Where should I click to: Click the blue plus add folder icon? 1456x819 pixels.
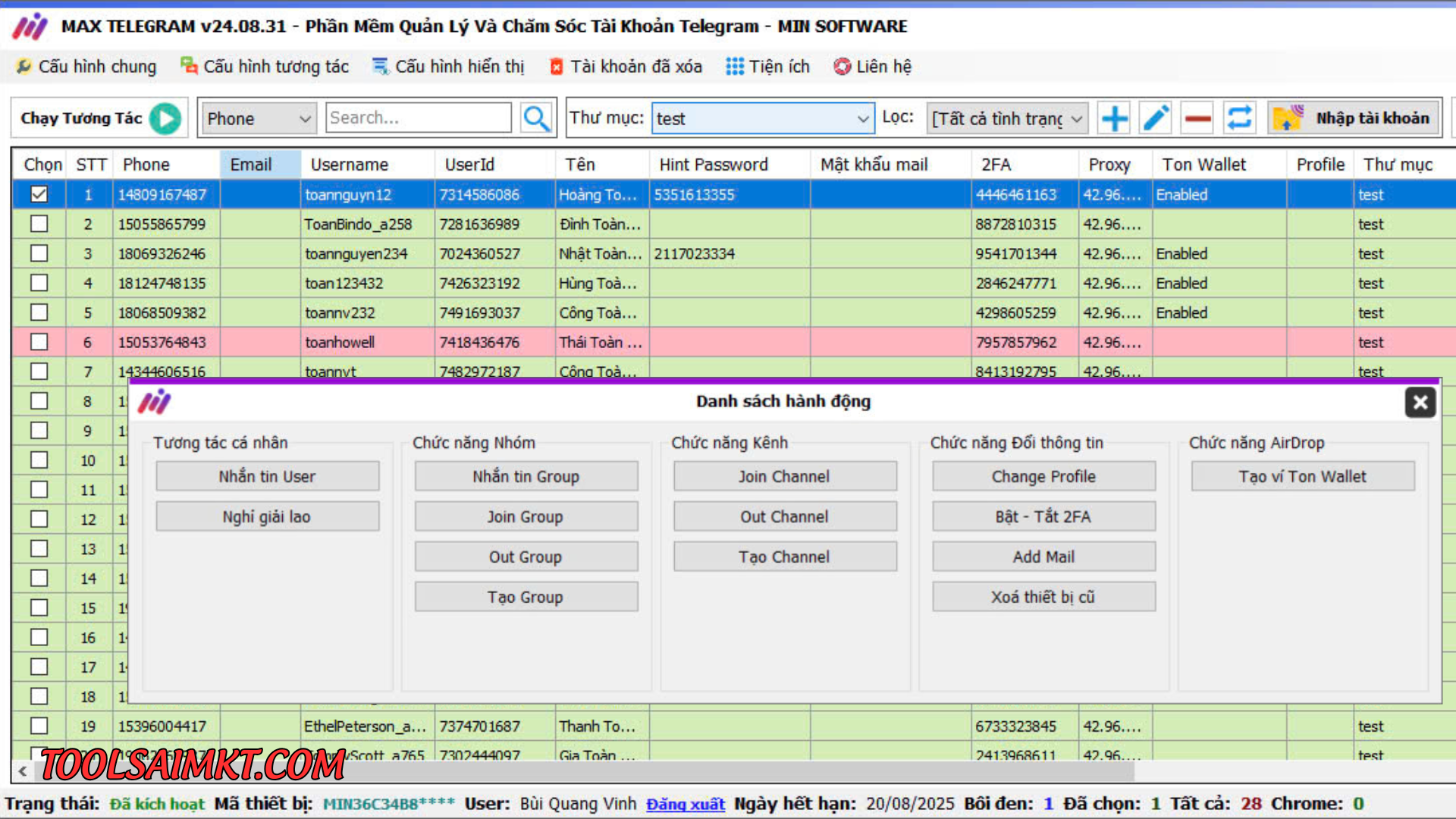coord(1114,118)
